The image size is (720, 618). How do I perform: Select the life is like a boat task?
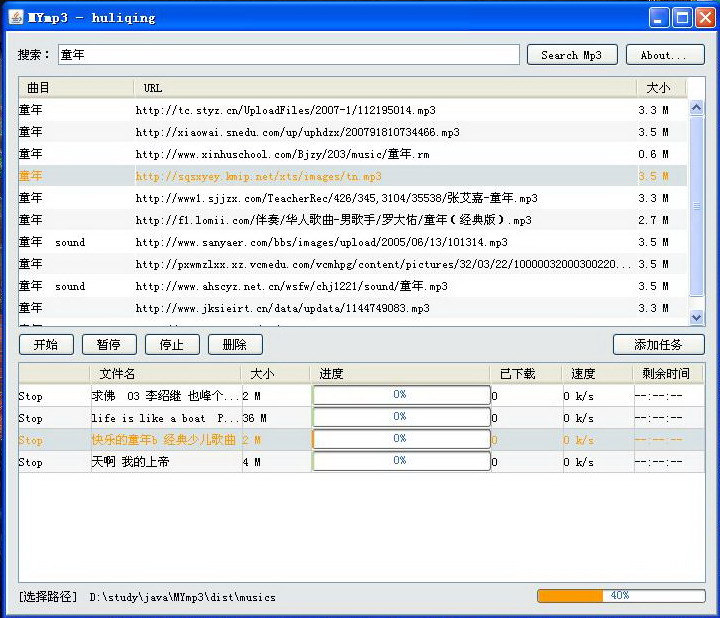[361, 418]
